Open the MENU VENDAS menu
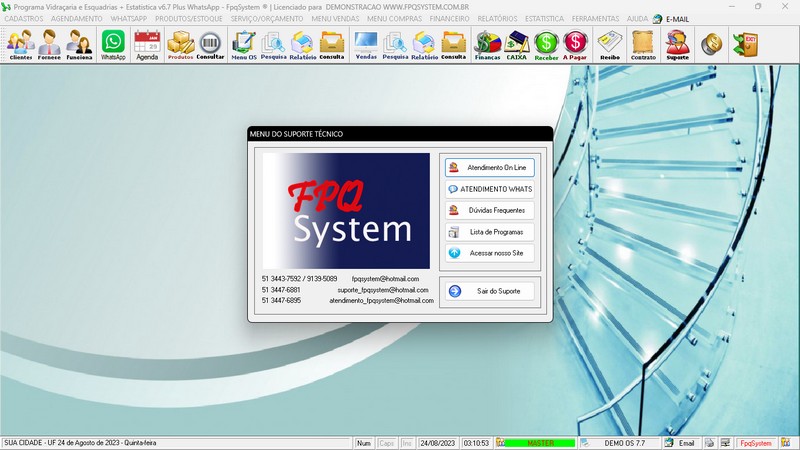Viewport: 800px width, 450px height. [x=335, y=19]
